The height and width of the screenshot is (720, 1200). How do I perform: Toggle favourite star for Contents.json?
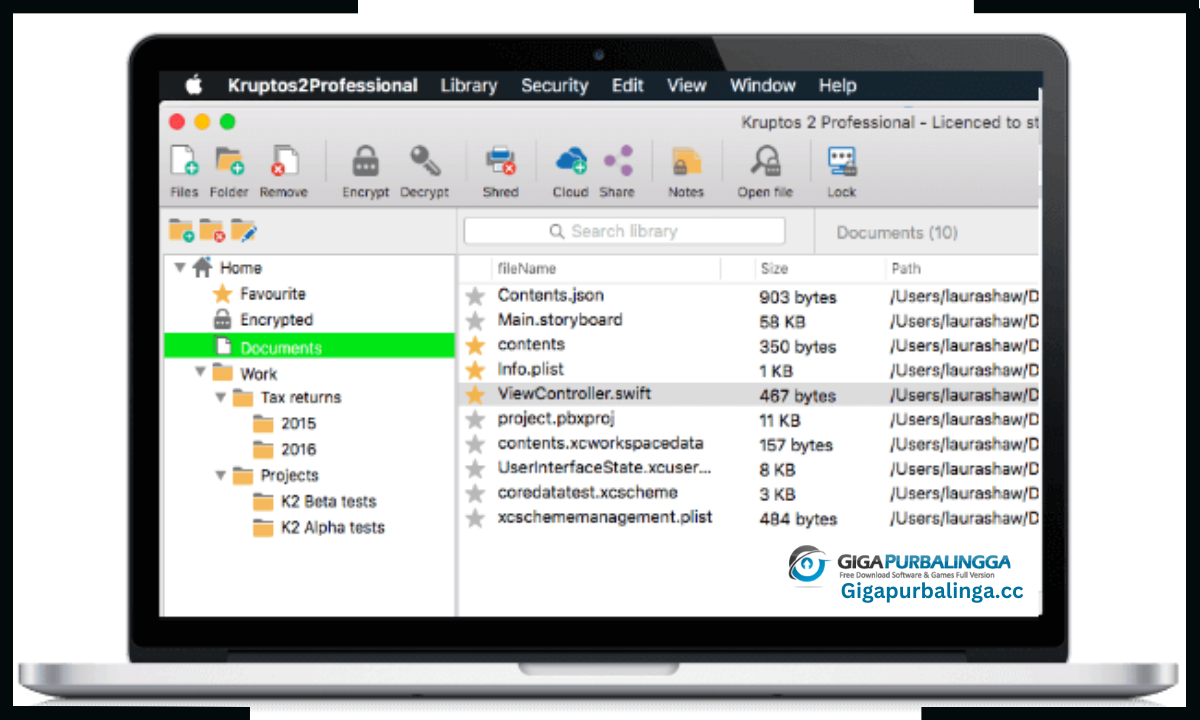point(476,296)
